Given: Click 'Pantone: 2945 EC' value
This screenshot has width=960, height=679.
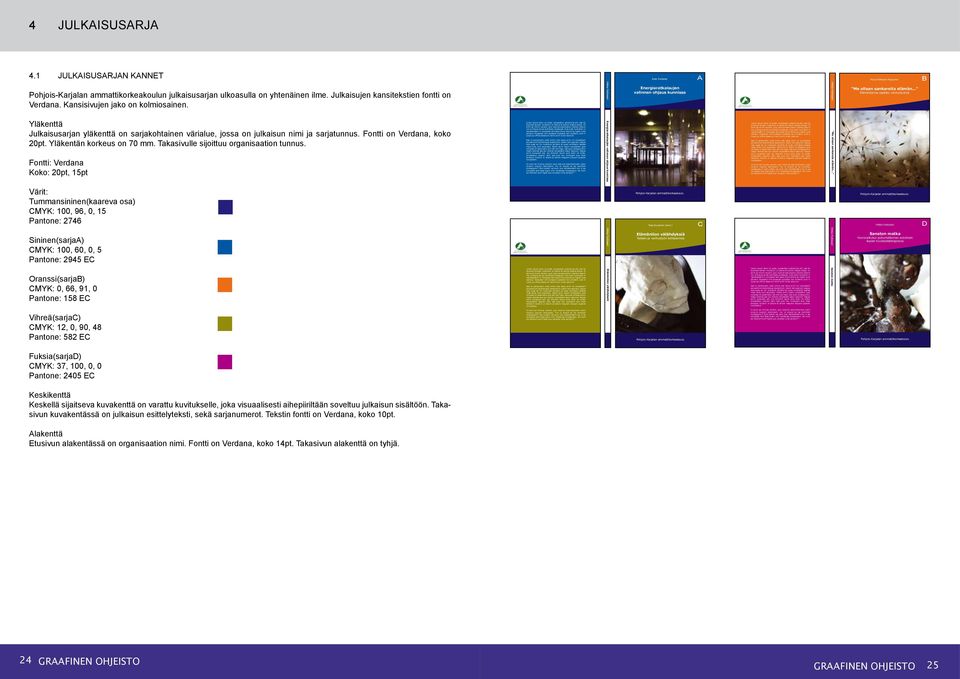Looking at the screenshot, I should pyautogui.click(x=62, y=260).
